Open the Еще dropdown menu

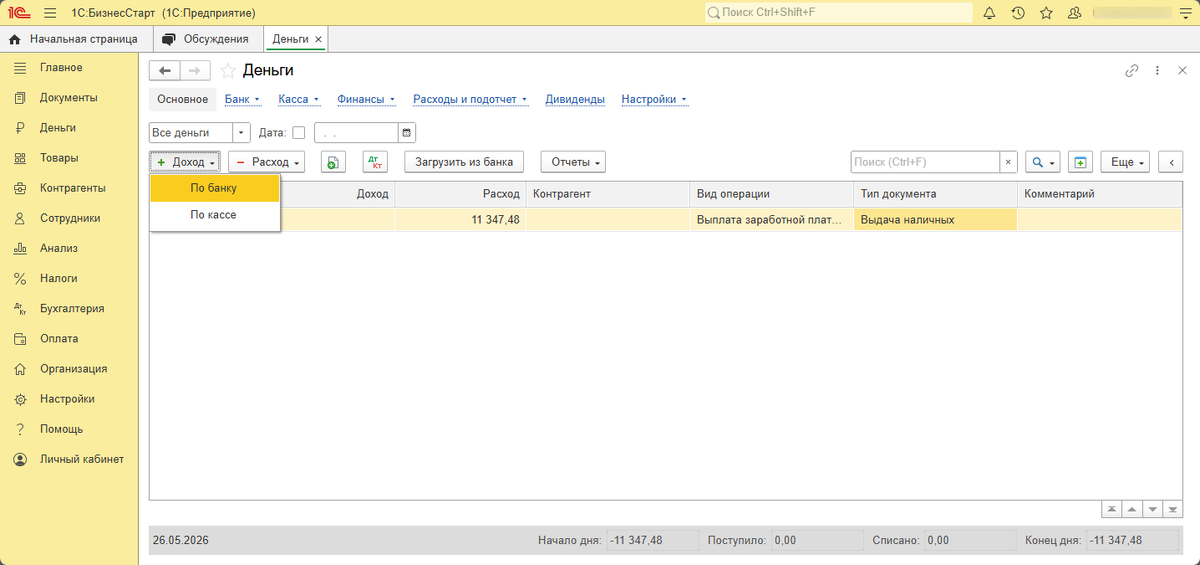point(1126,162)
